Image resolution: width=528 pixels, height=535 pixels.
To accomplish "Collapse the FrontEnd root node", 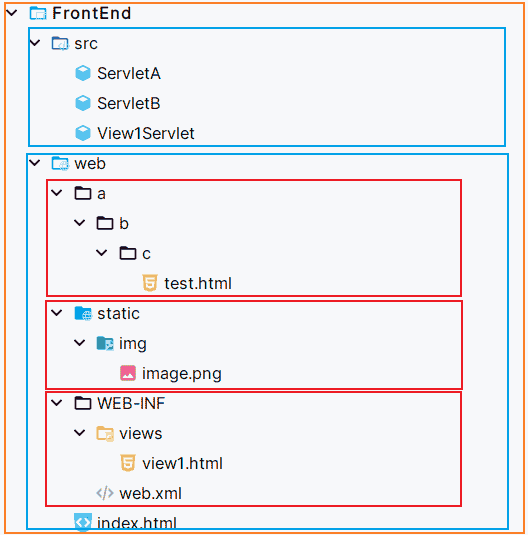I will click(12, 13).
